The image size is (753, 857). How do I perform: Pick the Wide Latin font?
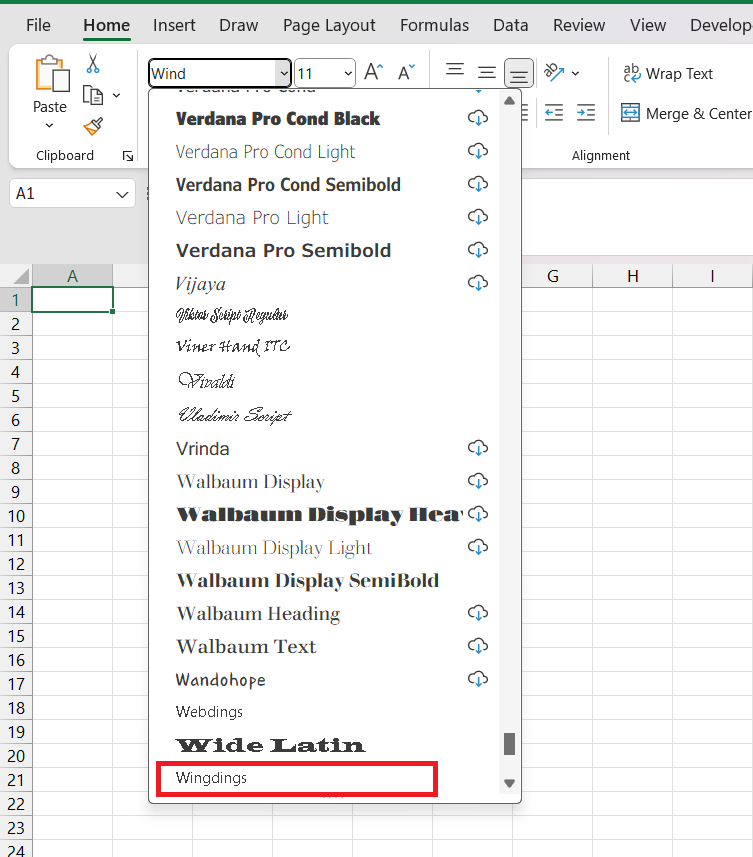pos(270,745)
